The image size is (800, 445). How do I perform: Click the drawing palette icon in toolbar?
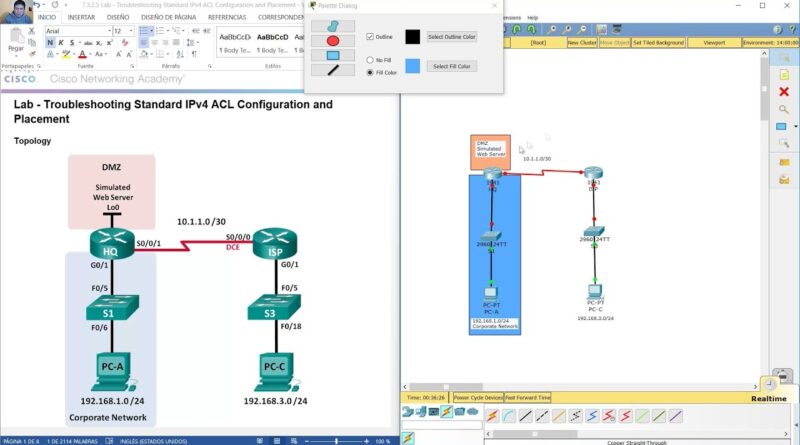pyautogui.click(x=602, y=30)
